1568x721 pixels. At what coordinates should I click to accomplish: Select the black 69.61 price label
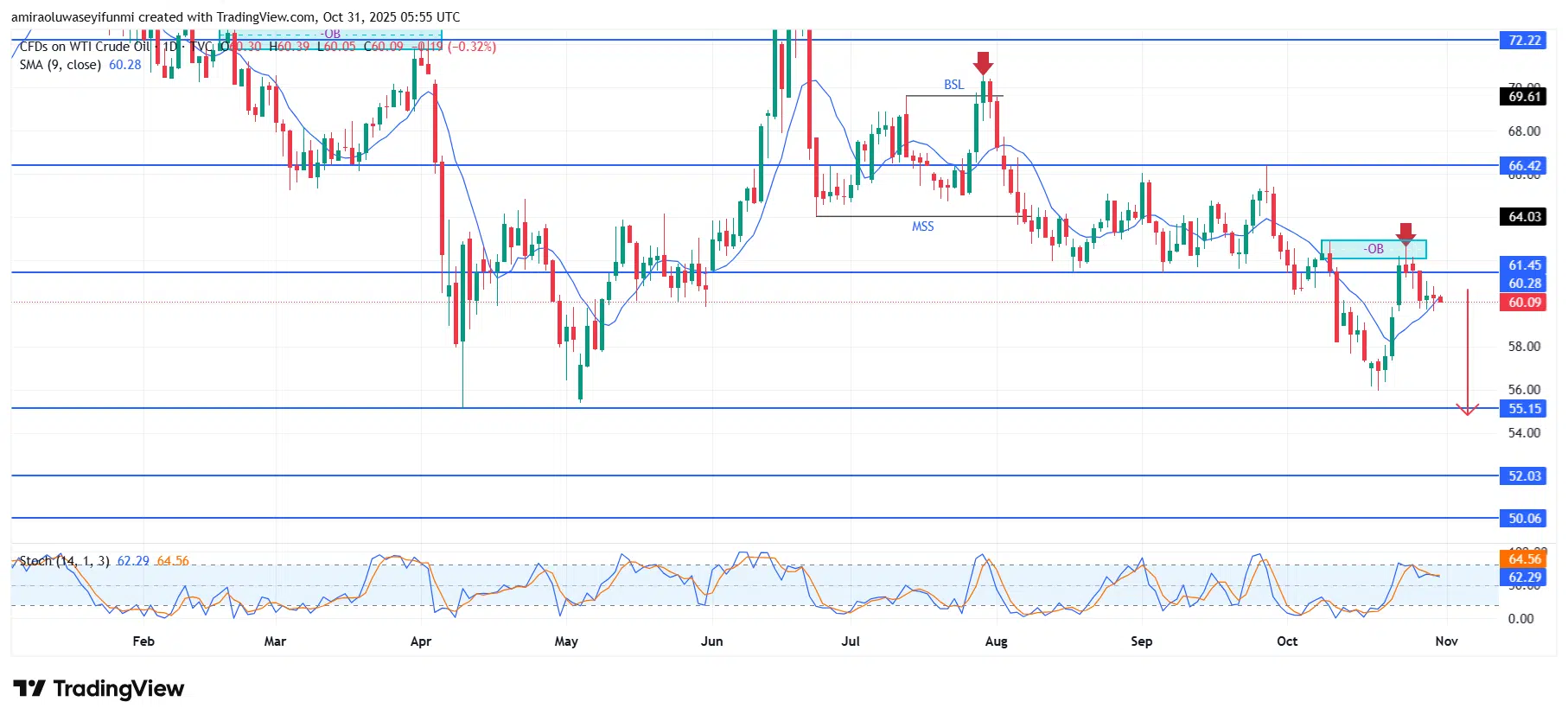1524,97
